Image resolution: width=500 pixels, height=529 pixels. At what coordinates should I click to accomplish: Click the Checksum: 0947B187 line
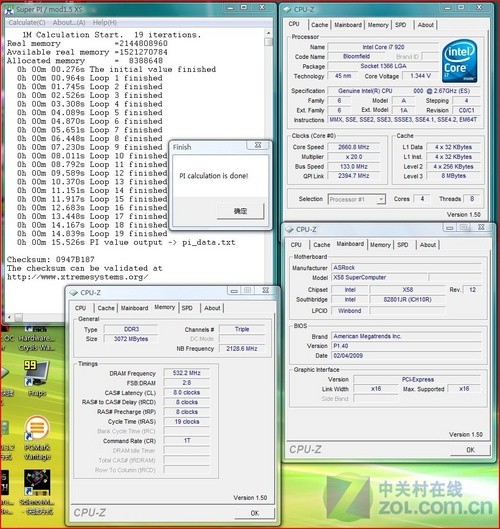[x=51, y=259]
